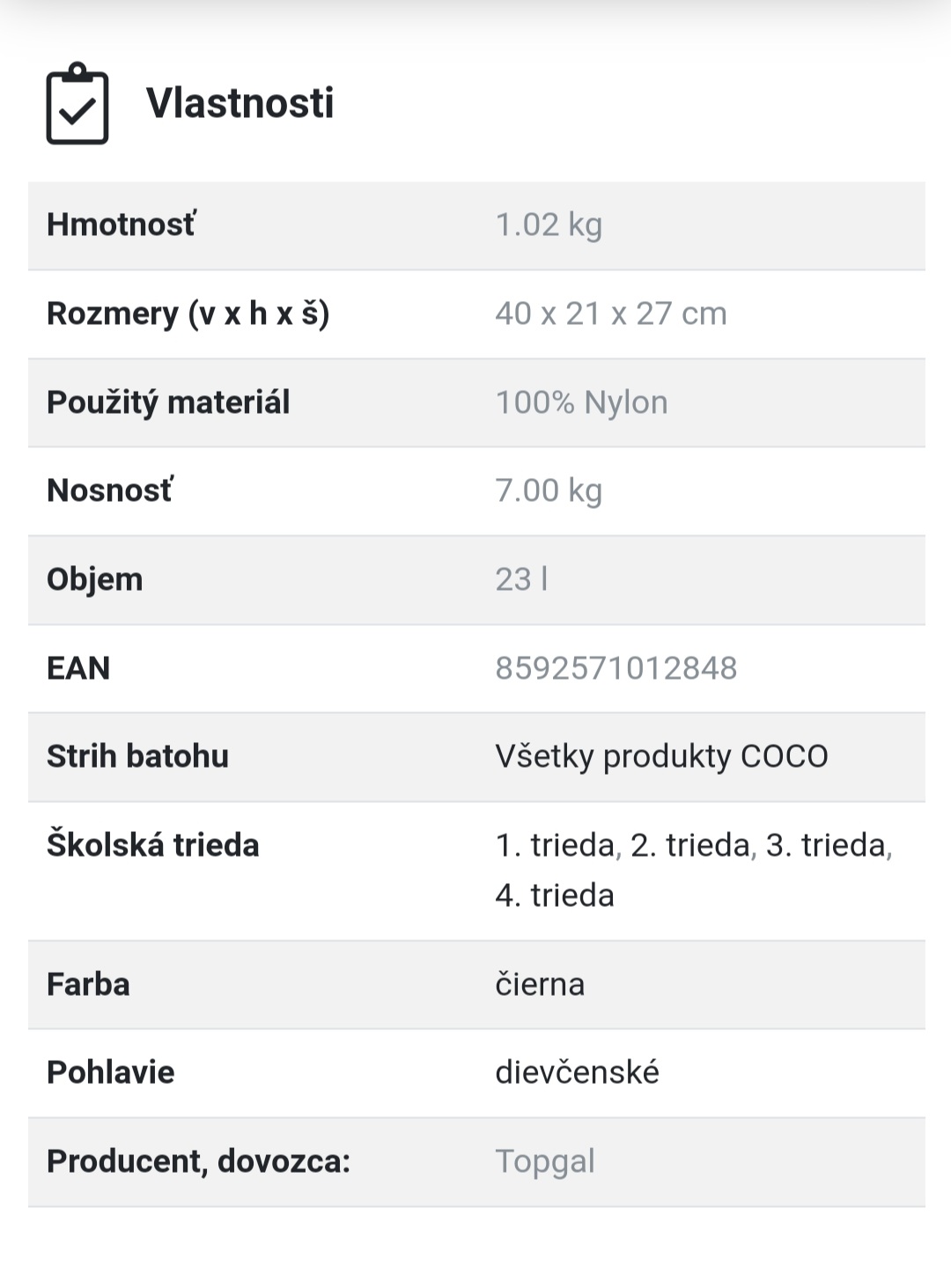Click the Použitý materiál row label
951x1288 pixels.
click(x=168, y=402)
